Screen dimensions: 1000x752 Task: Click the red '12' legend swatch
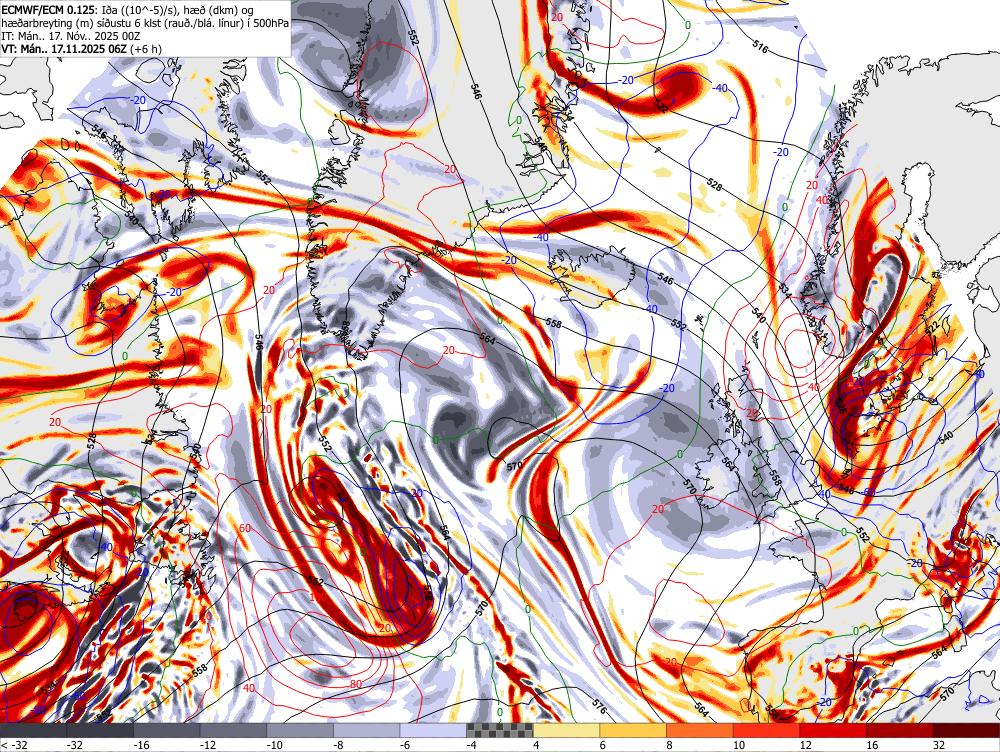coord(833,730)
